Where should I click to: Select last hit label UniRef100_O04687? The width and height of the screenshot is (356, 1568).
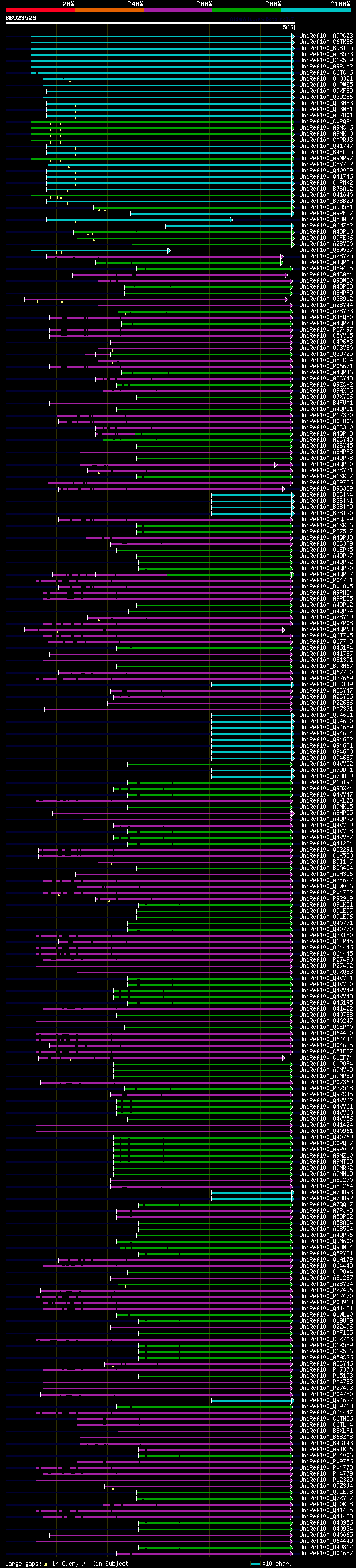(x=326, y=1554)
